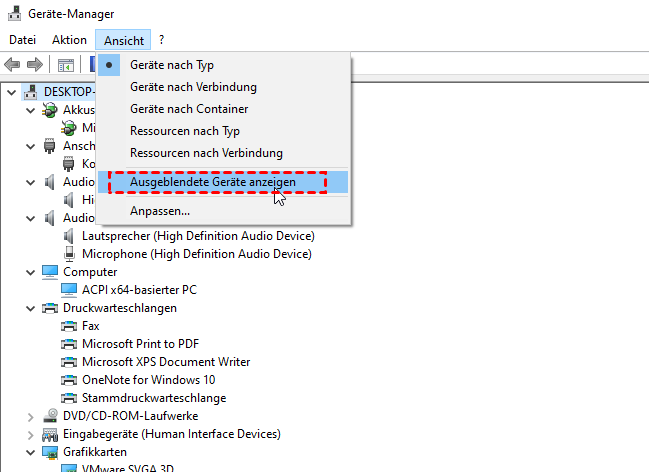Image resolution: width=649 pixels, height=472 pixels.
Task: Open the Aktion menu
Action: point(69,40)
